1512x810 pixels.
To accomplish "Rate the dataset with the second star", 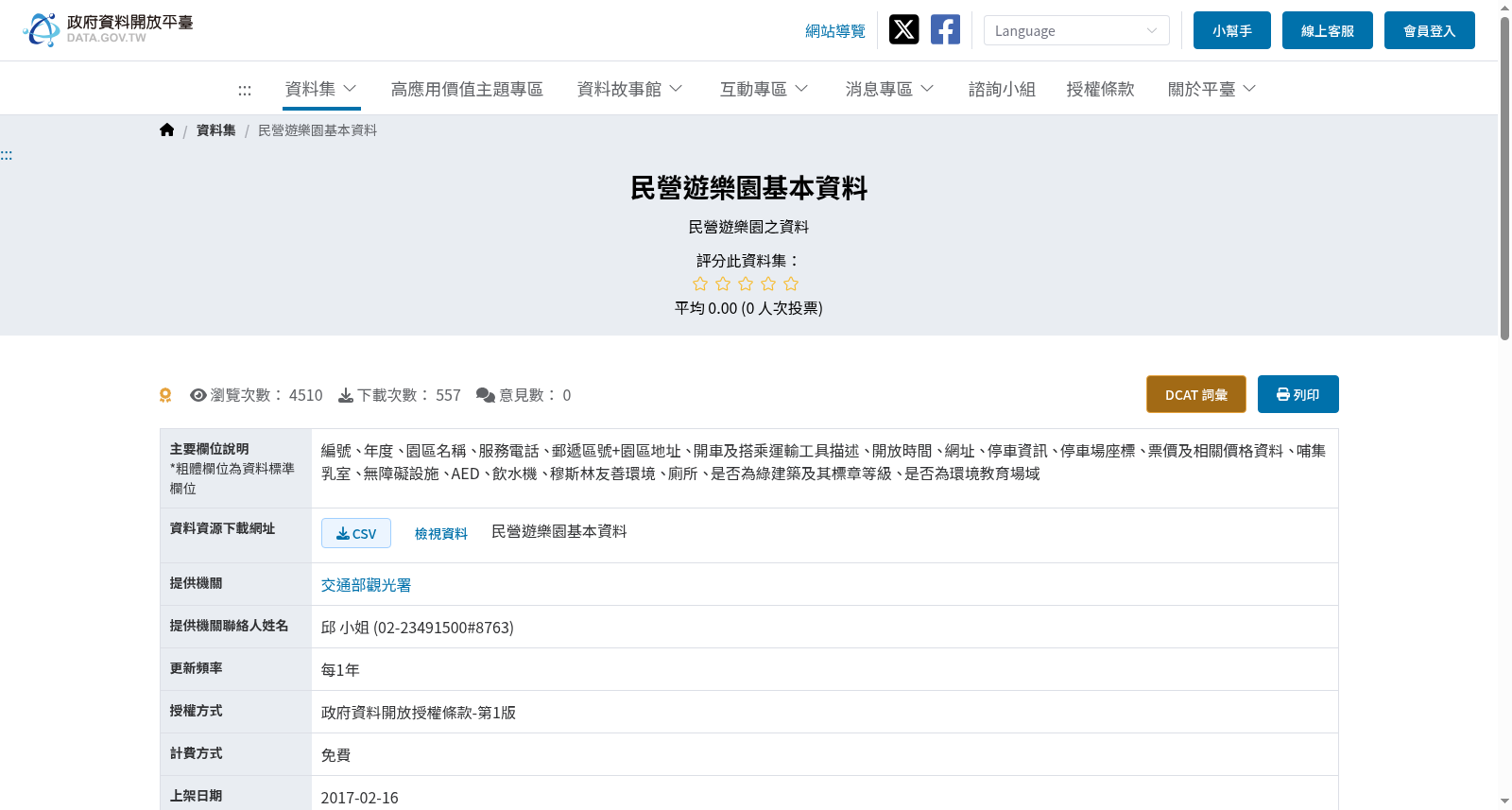I will pos(723,284).
